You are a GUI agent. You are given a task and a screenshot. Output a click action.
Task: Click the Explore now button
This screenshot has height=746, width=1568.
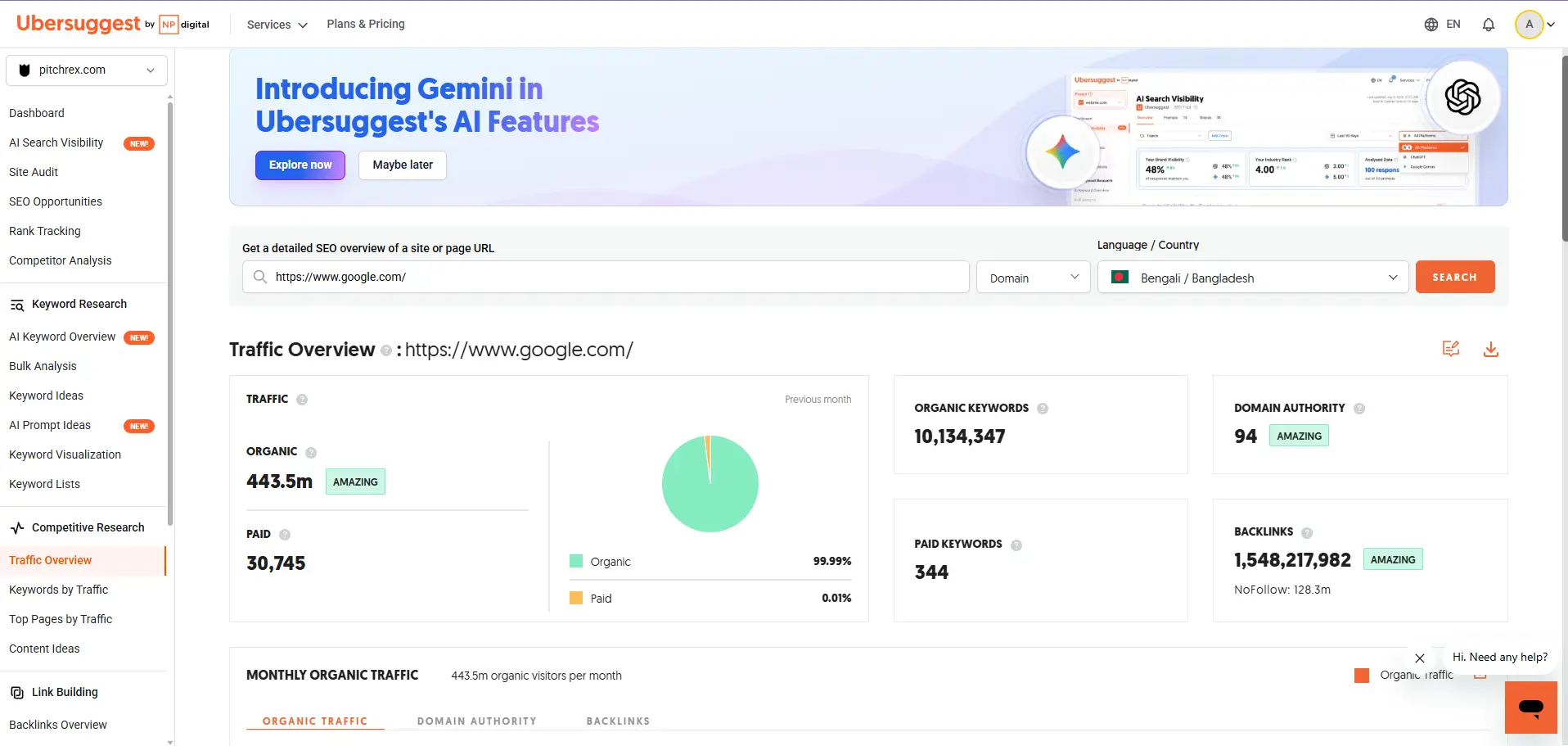[300, 165]
